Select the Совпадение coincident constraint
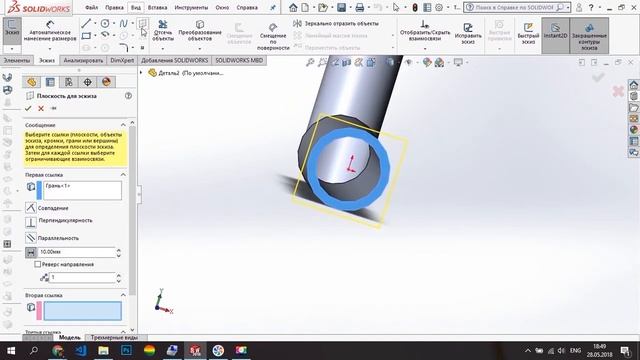640x360 pixels. (x=31, y=208)
